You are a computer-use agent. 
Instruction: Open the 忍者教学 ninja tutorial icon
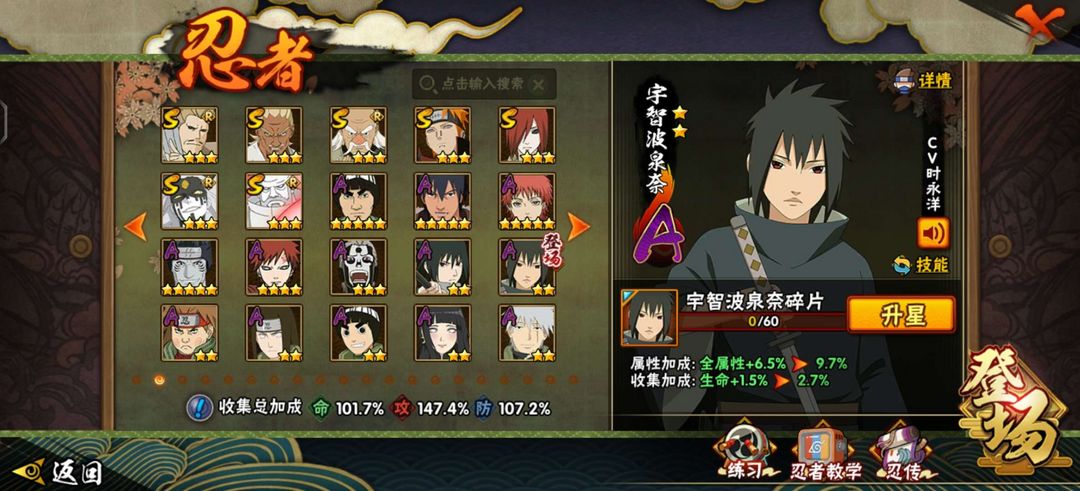(821, 451)
